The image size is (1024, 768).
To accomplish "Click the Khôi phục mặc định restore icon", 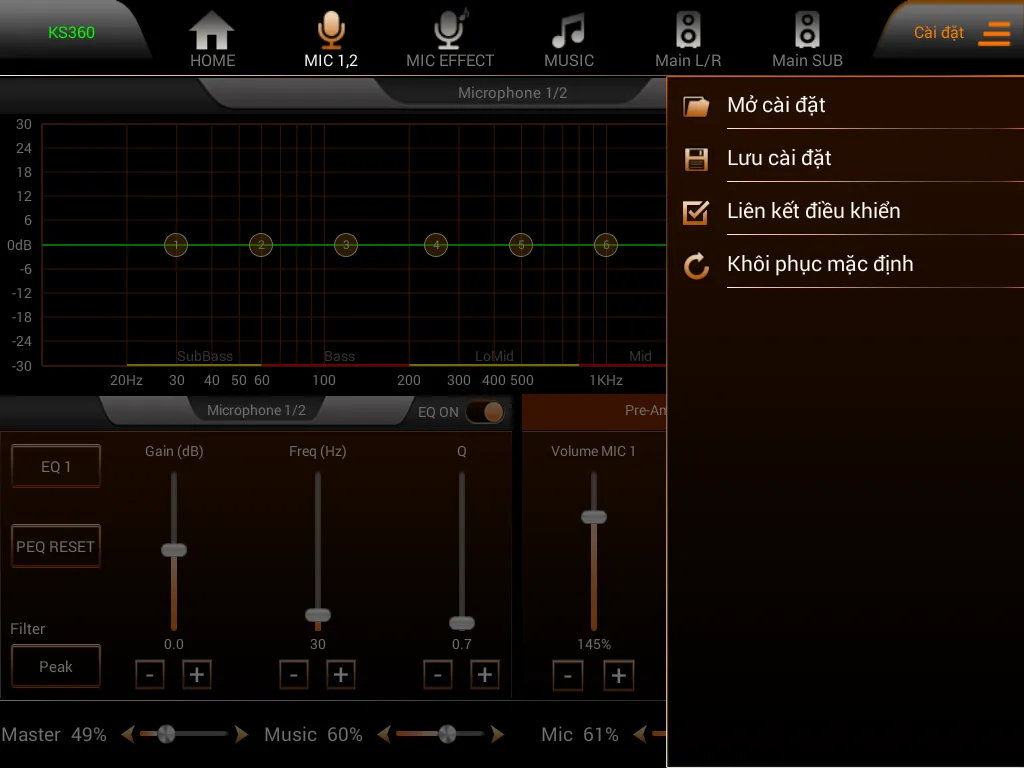I will (696, 265).
